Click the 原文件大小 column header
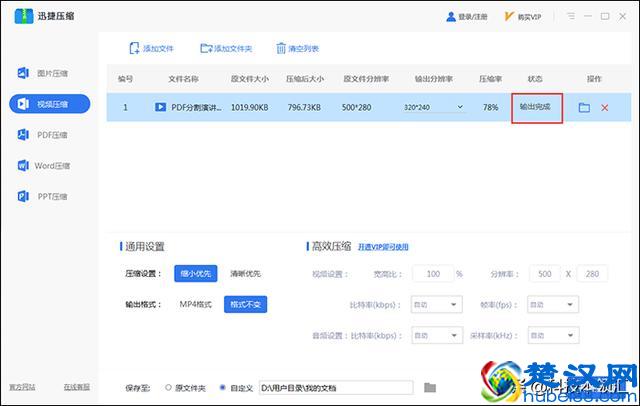This screenshot has width=640, height=406. point(249,79)
